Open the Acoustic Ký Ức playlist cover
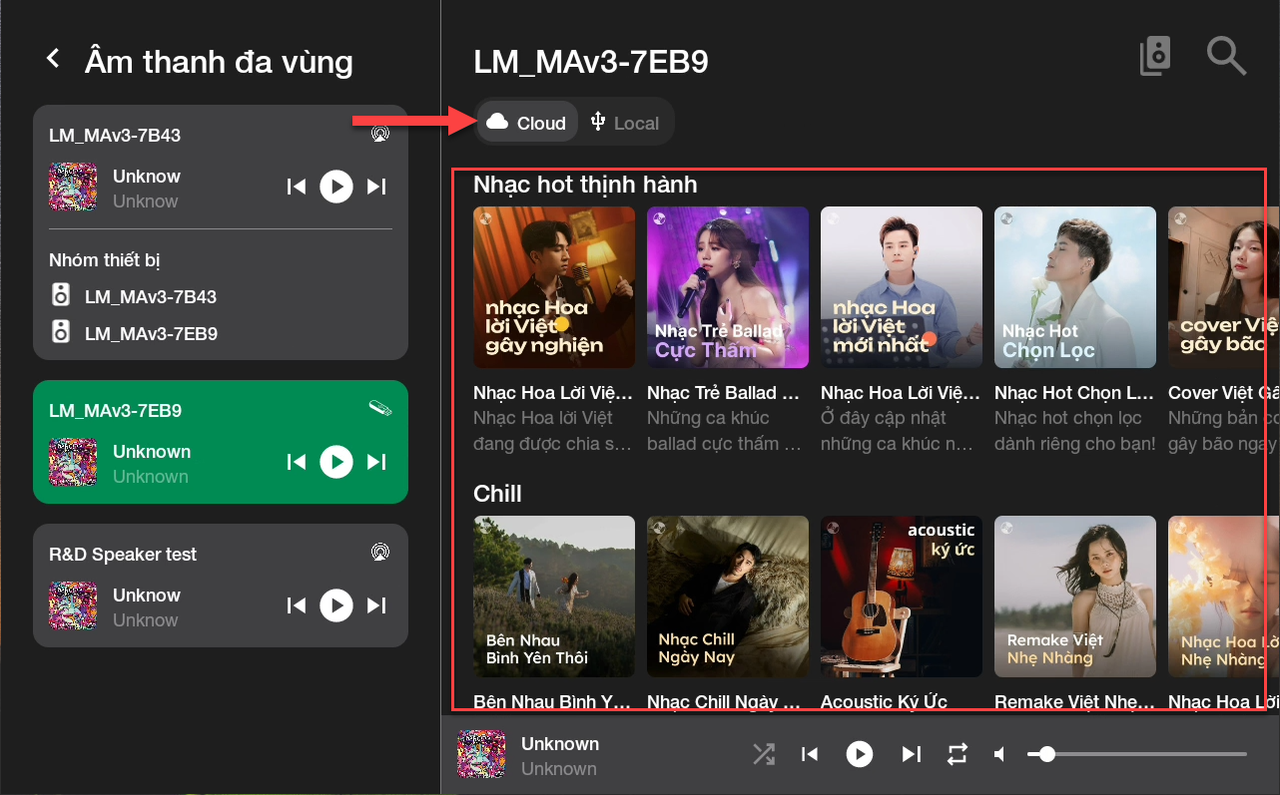 coord(901,596)
